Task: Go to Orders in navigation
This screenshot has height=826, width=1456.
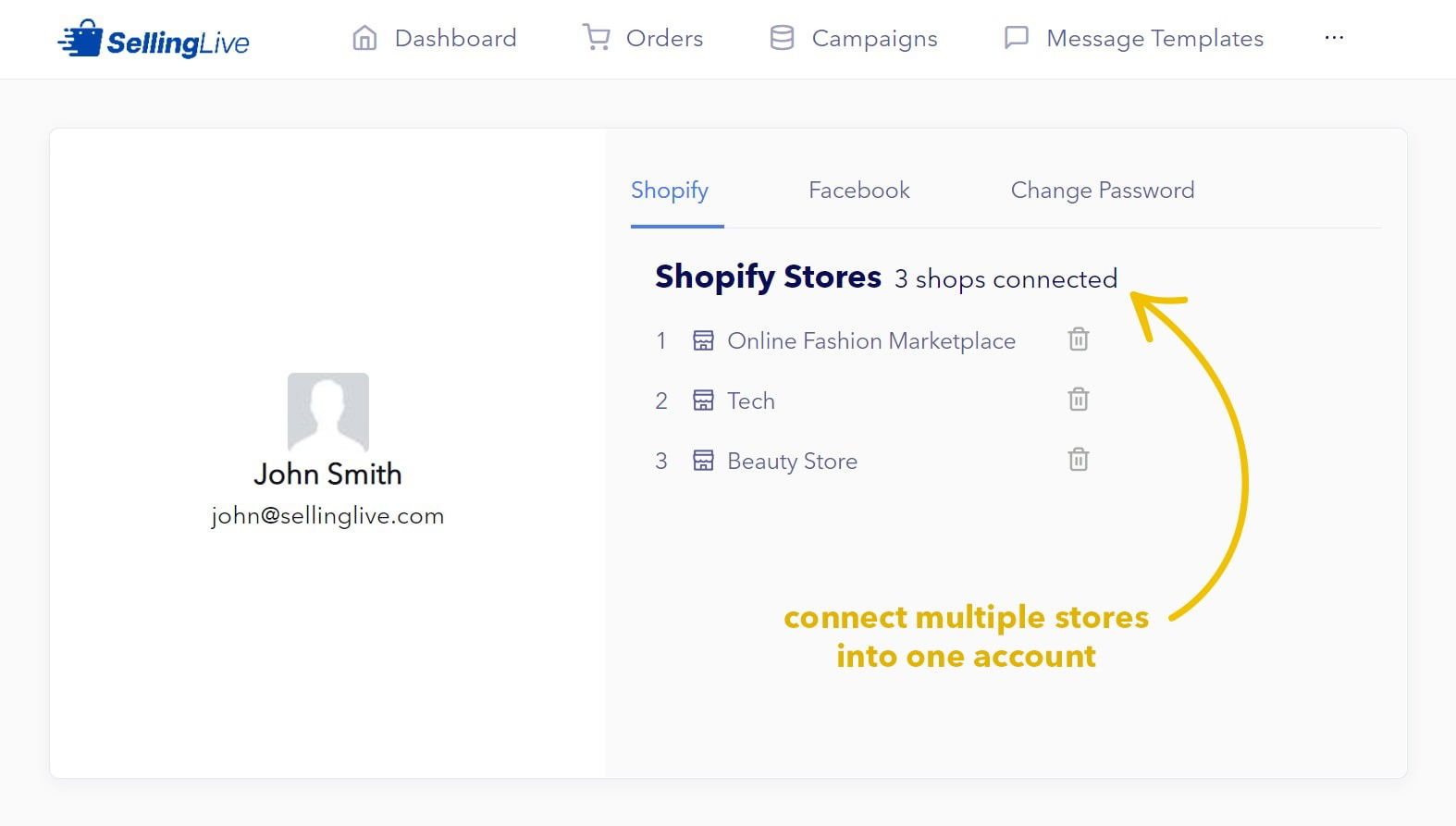Action: click(x=664, y=38)
